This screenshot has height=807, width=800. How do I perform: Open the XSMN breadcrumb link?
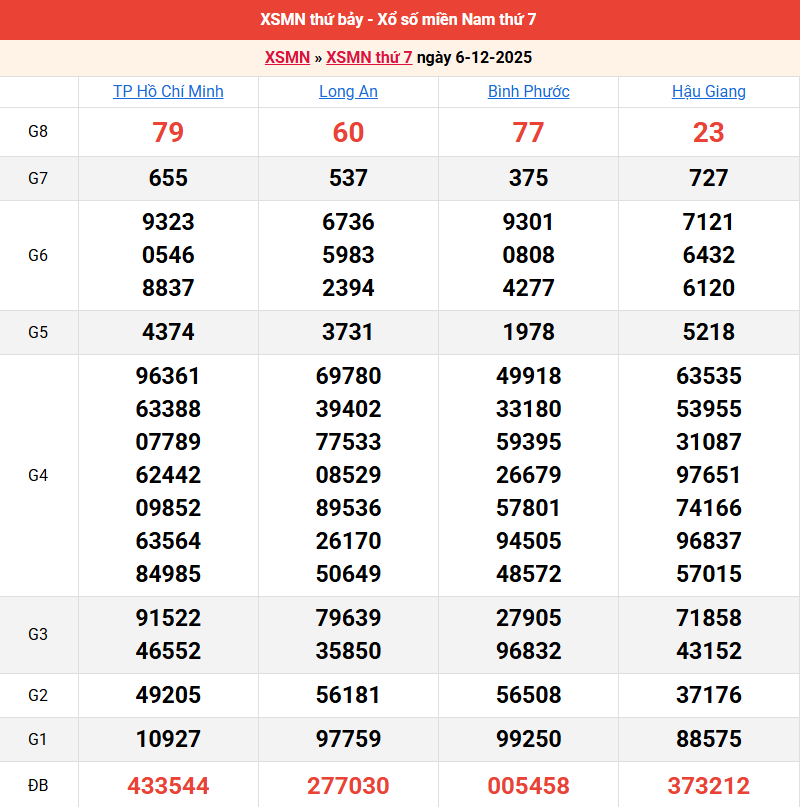pos(287,58)
